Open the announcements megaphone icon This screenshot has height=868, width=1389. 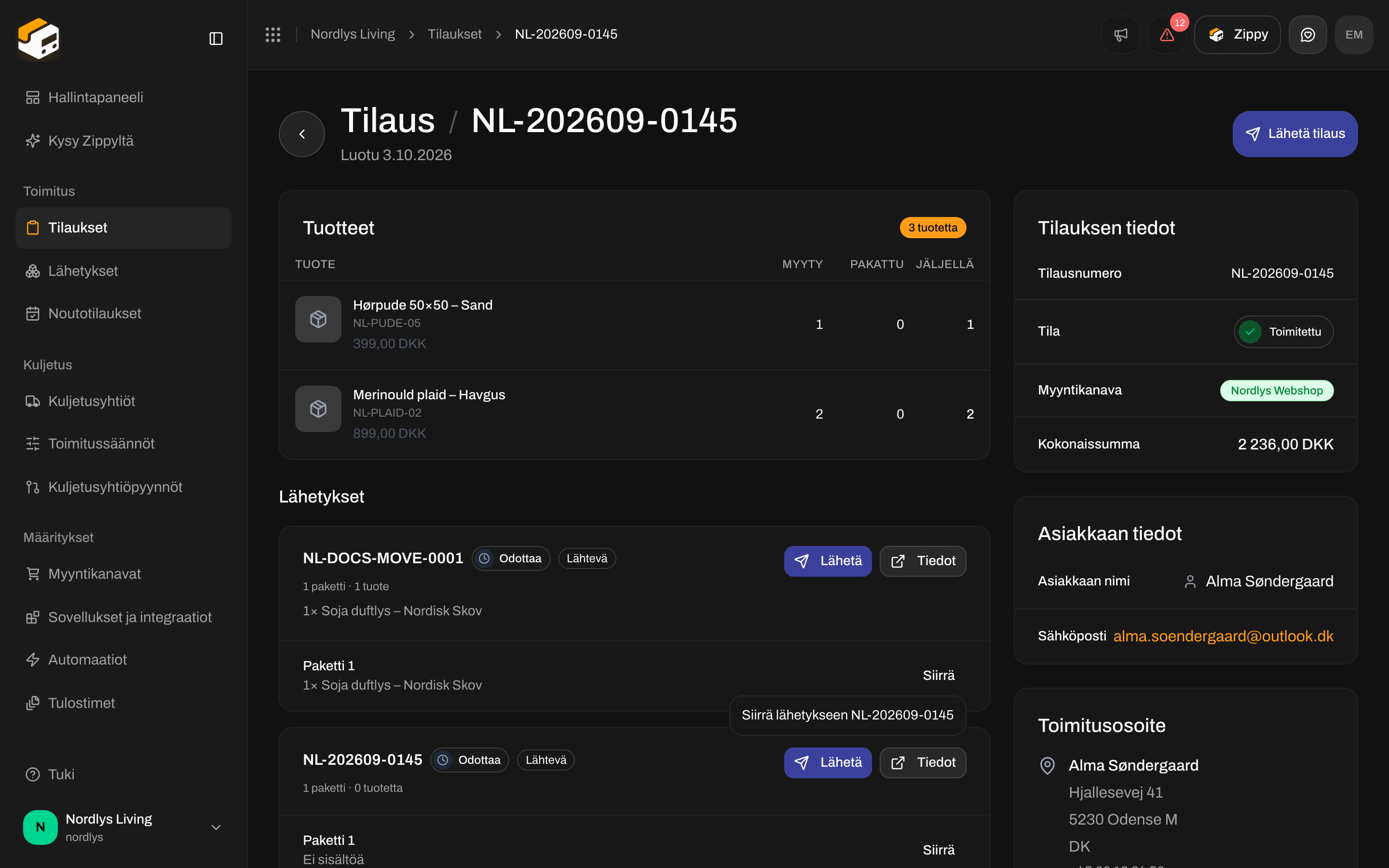[x=1120, y=34]
